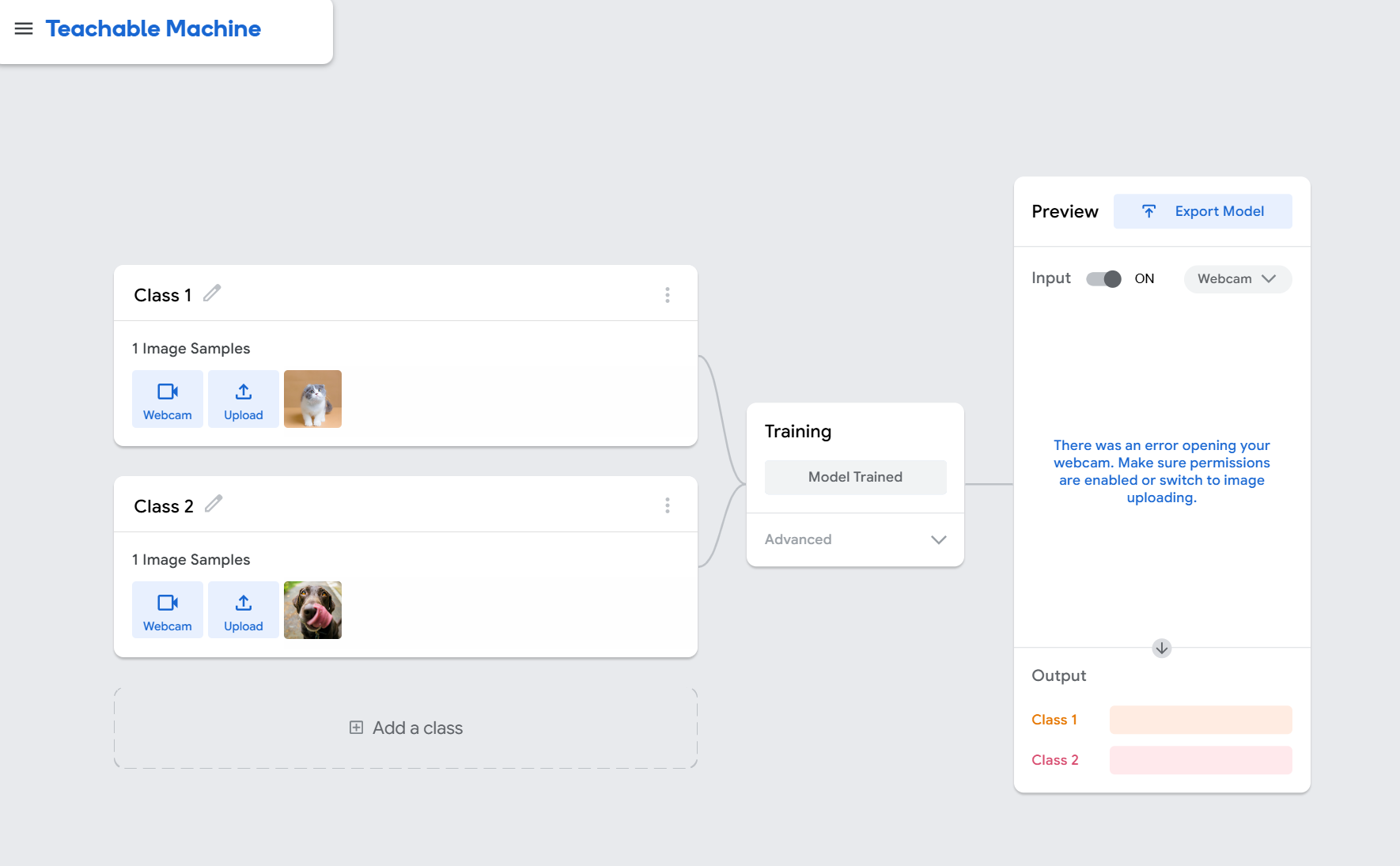Open Class 1 three-dot options menu

tap(668, 295)
